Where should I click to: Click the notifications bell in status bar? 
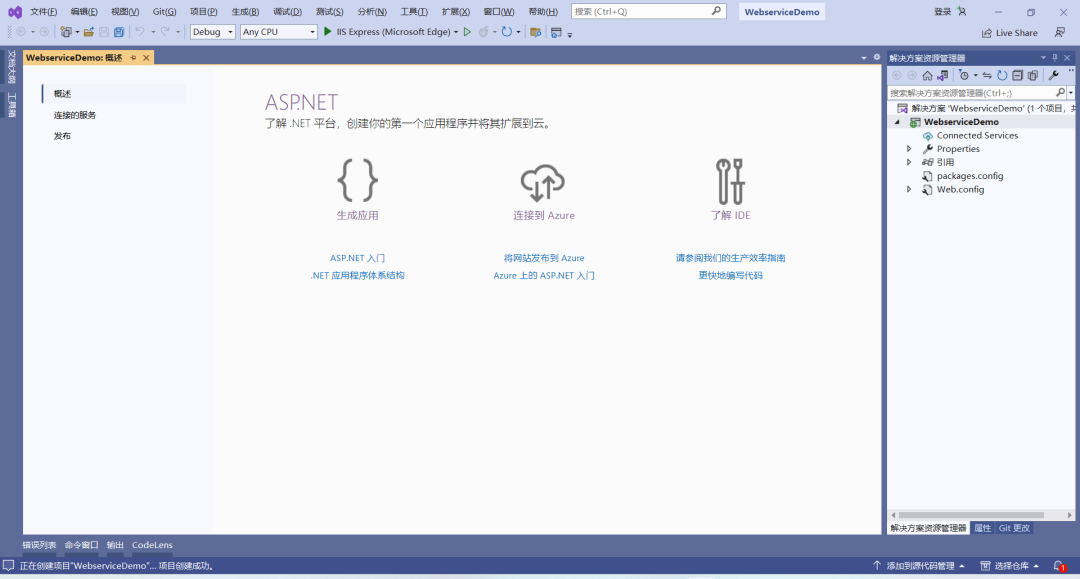tap(1059, 566)
